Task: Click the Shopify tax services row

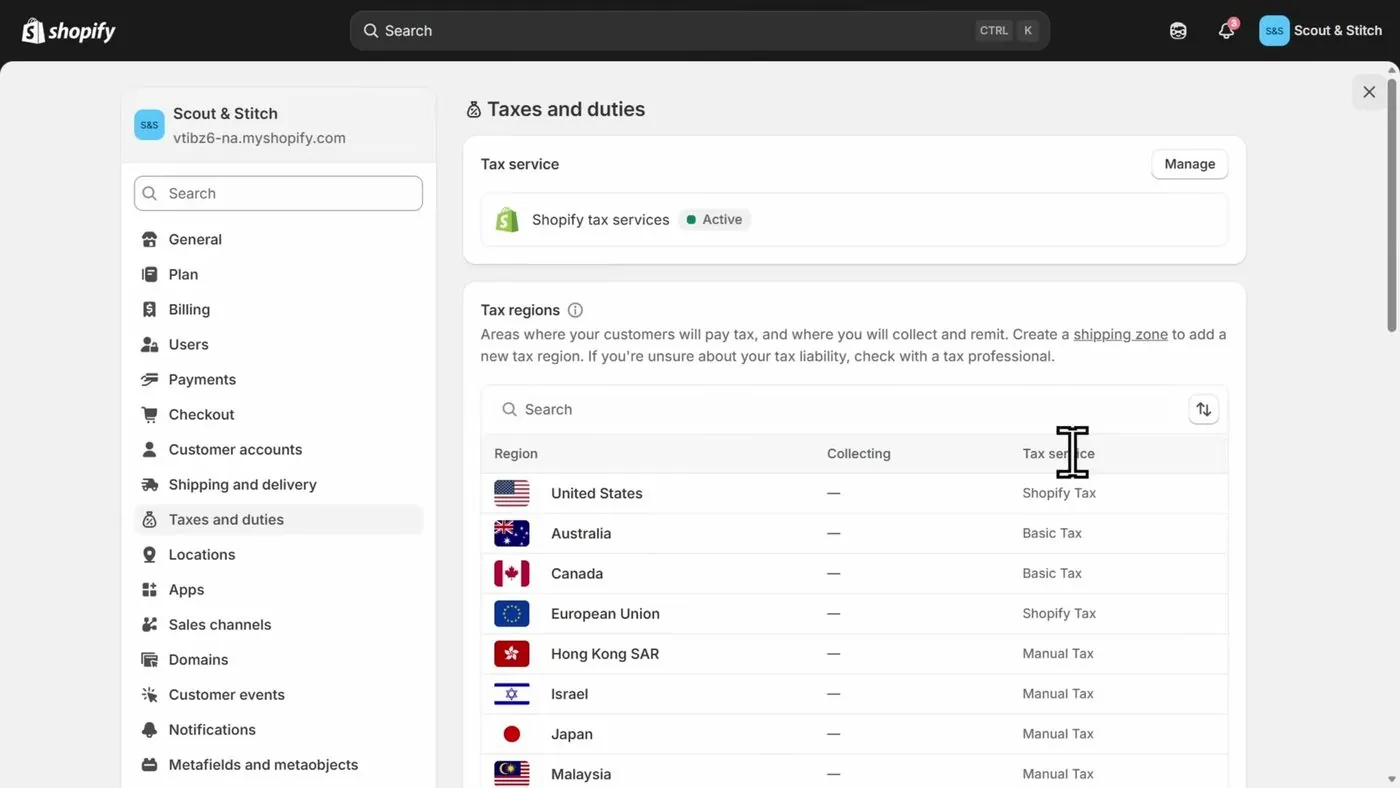Action: [x=854, y=219]
